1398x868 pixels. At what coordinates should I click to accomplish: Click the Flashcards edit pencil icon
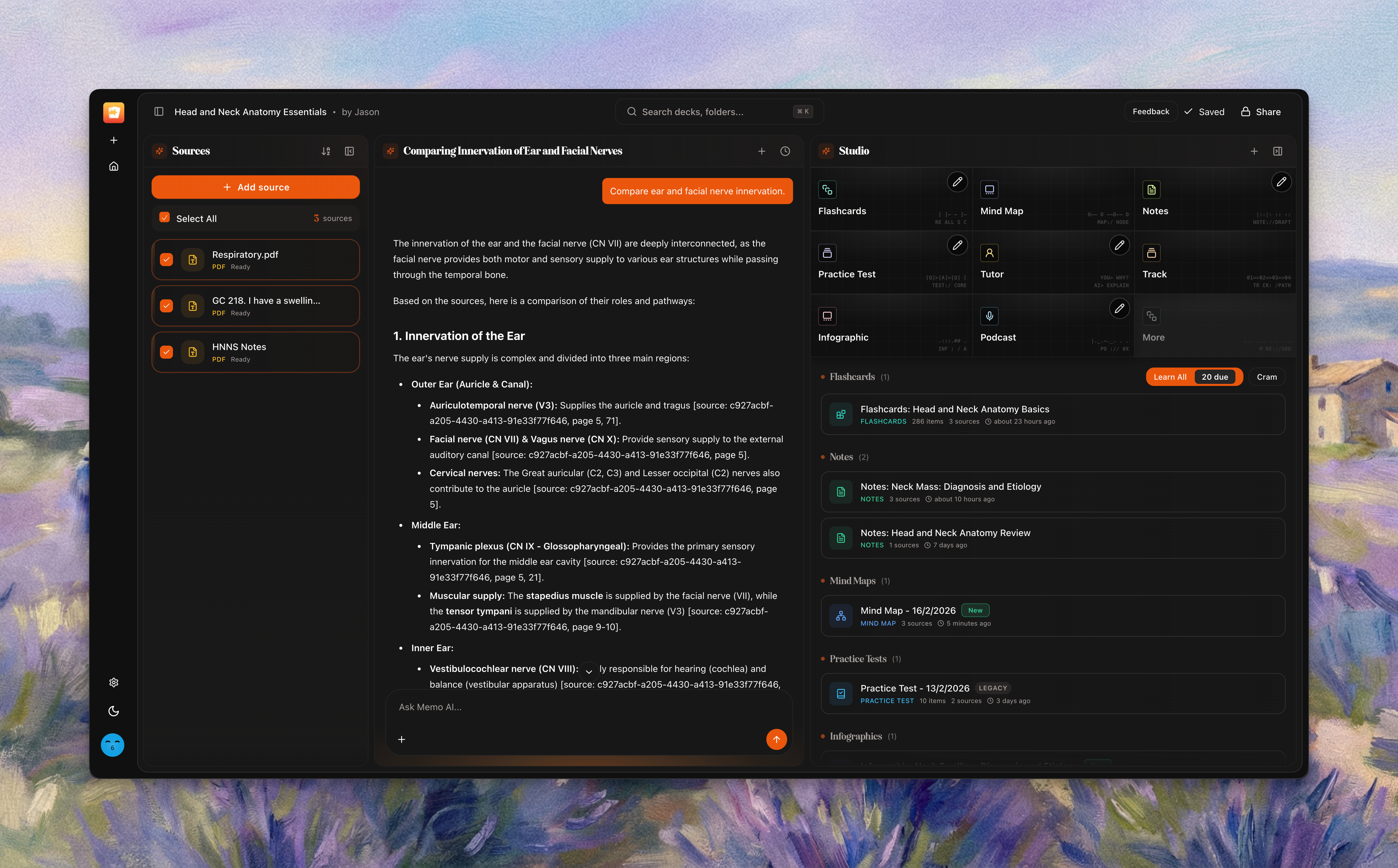(x=957, y=182)
